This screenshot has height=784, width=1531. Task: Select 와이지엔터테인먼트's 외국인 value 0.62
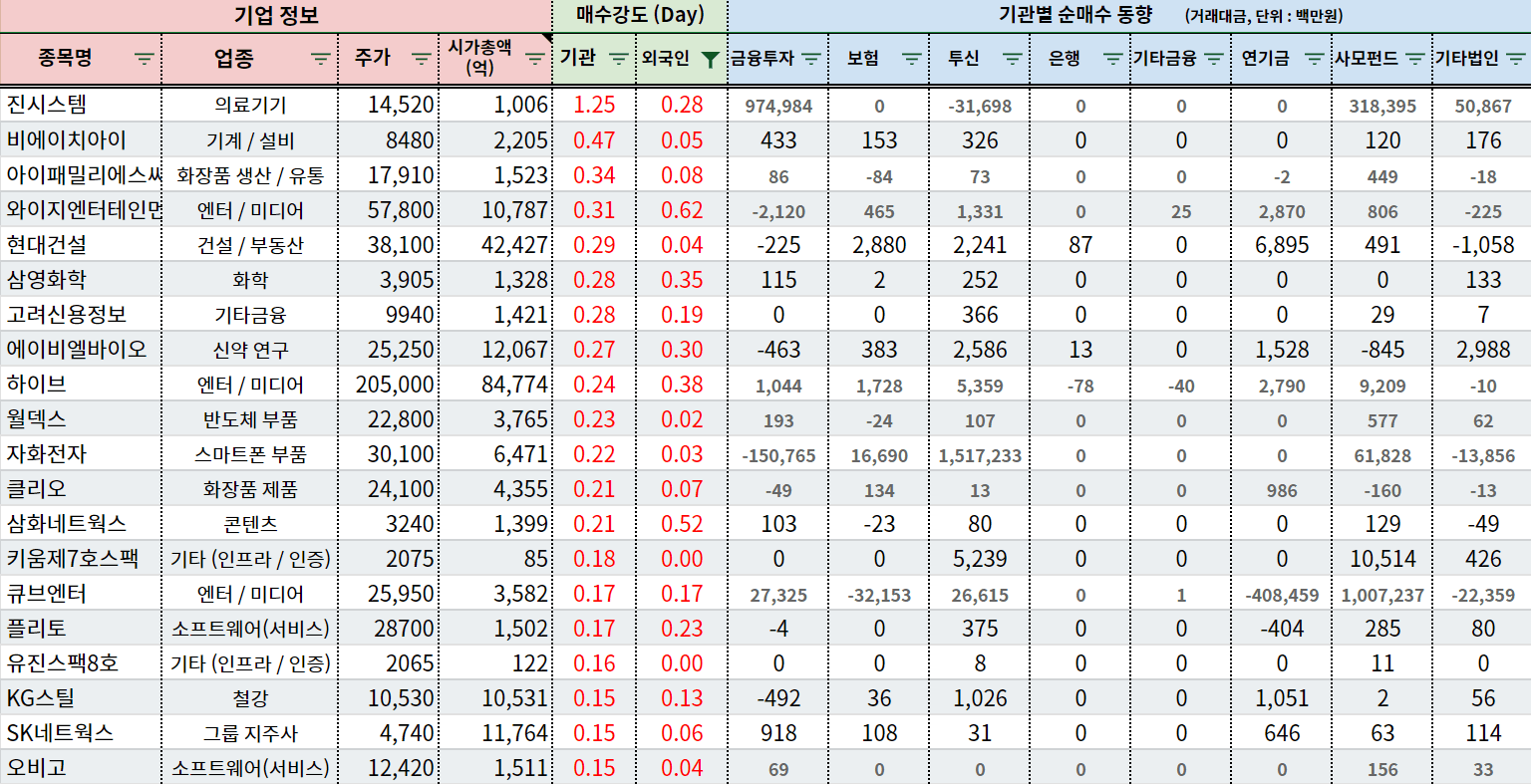[682, 209]
